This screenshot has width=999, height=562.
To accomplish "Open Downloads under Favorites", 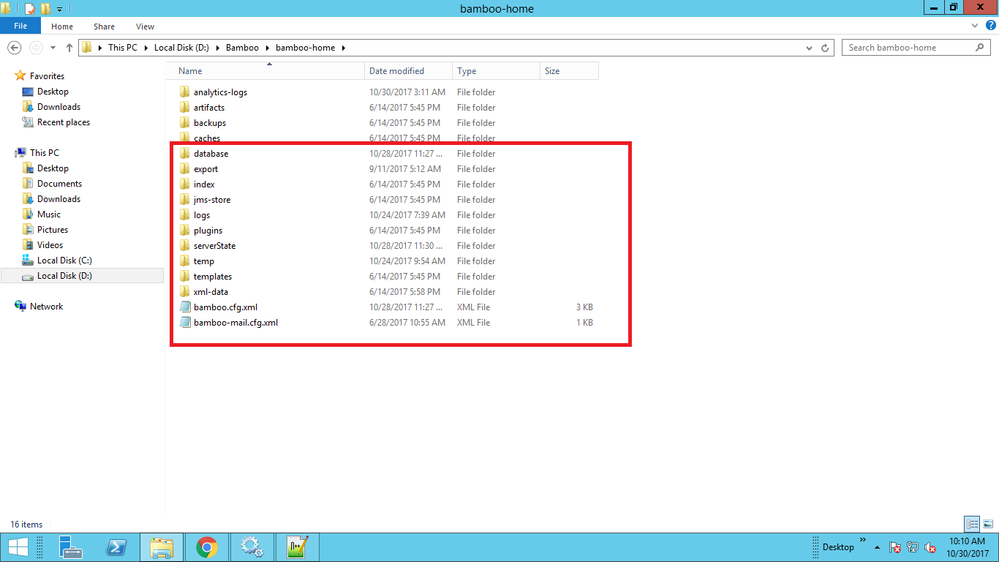I will [59, 107].
